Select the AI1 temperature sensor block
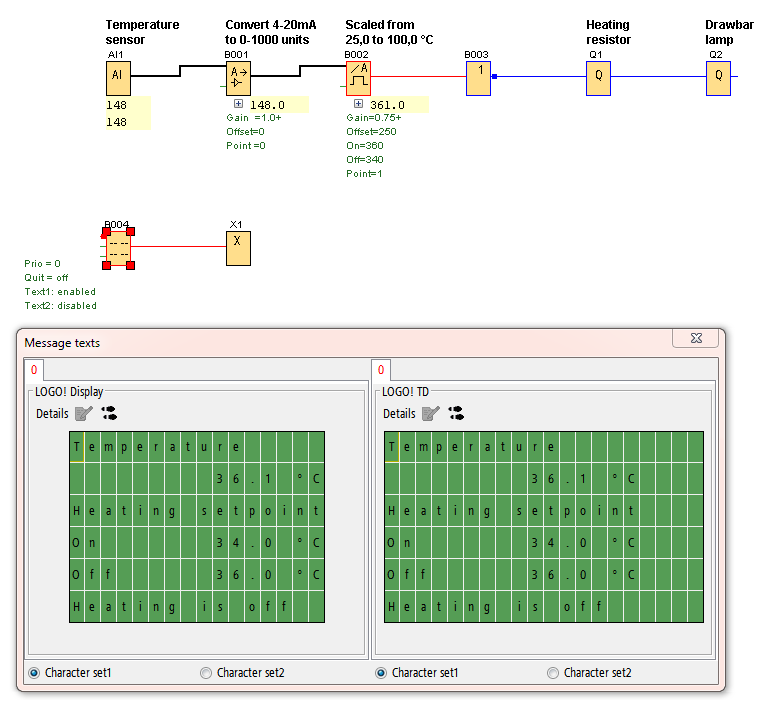The height and width of the screenshot is (701, 760). 118,78
